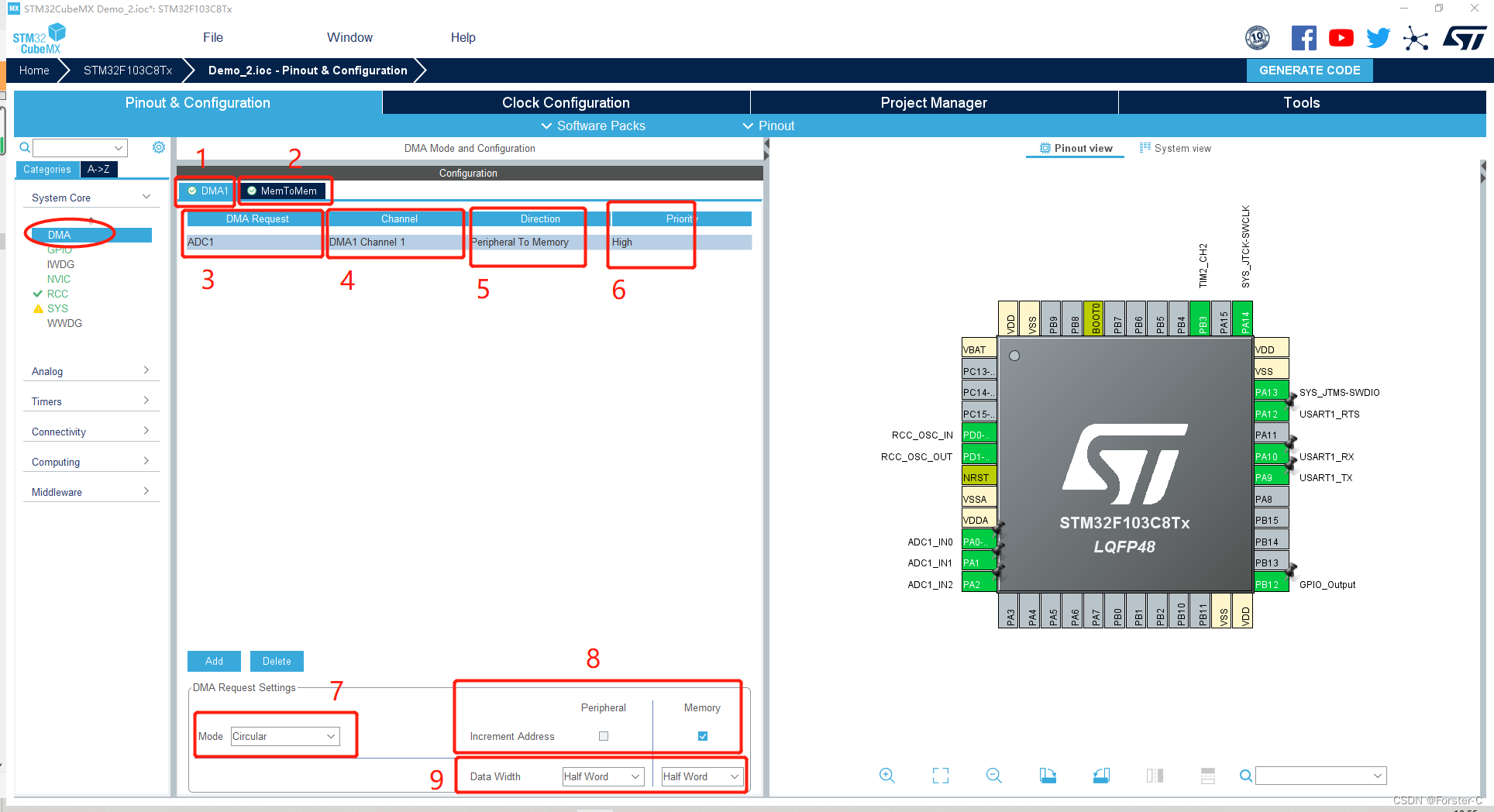Switch to System view
This screenshot has height=812, width=1494.
point(1176,148)
